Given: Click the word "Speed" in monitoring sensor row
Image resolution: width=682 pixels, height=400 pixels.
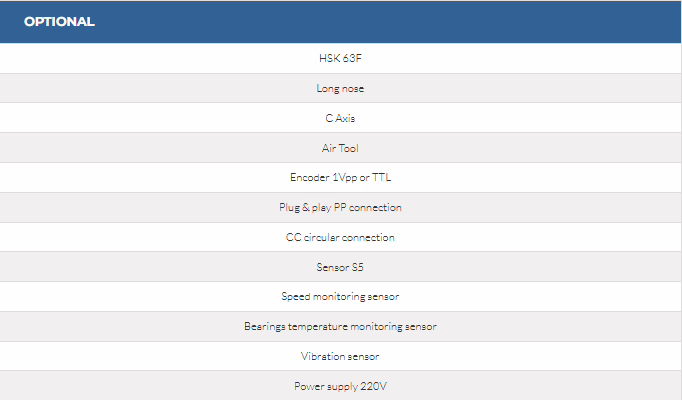Looking at the screenshot, I should 297,297.
